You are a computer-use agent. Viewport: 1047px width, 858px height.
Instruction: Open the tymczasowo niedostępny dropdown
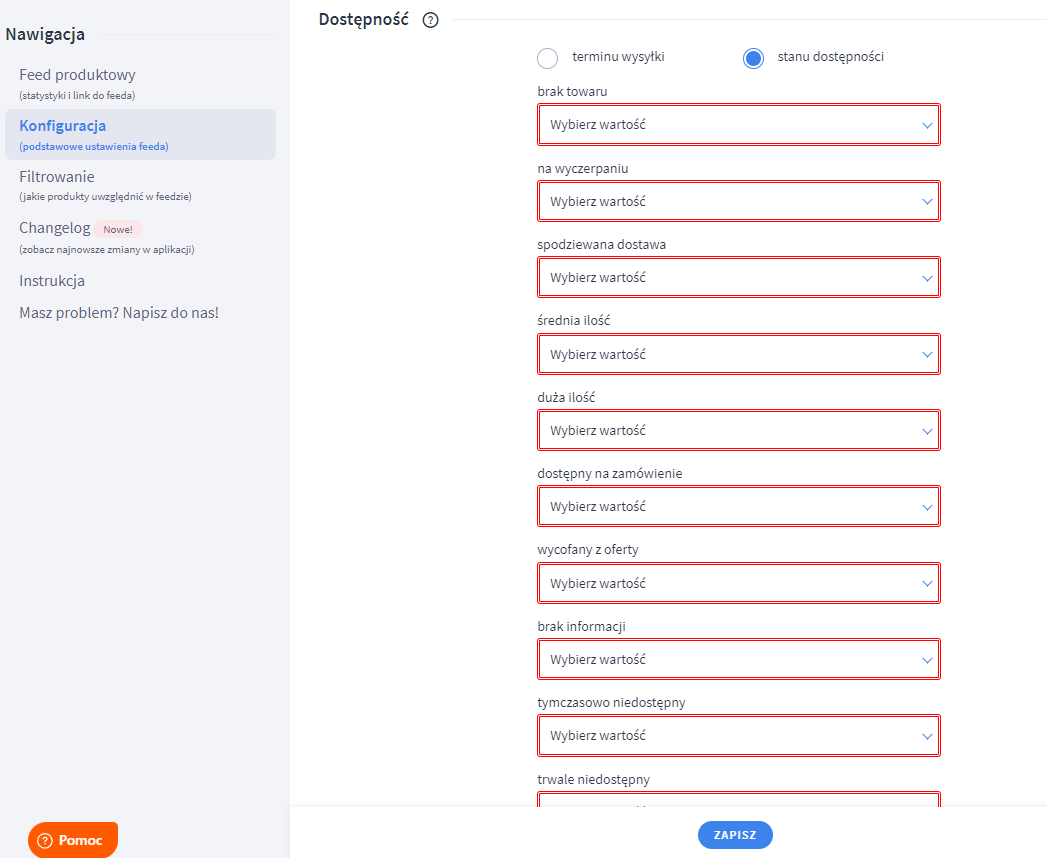point(738,736)
